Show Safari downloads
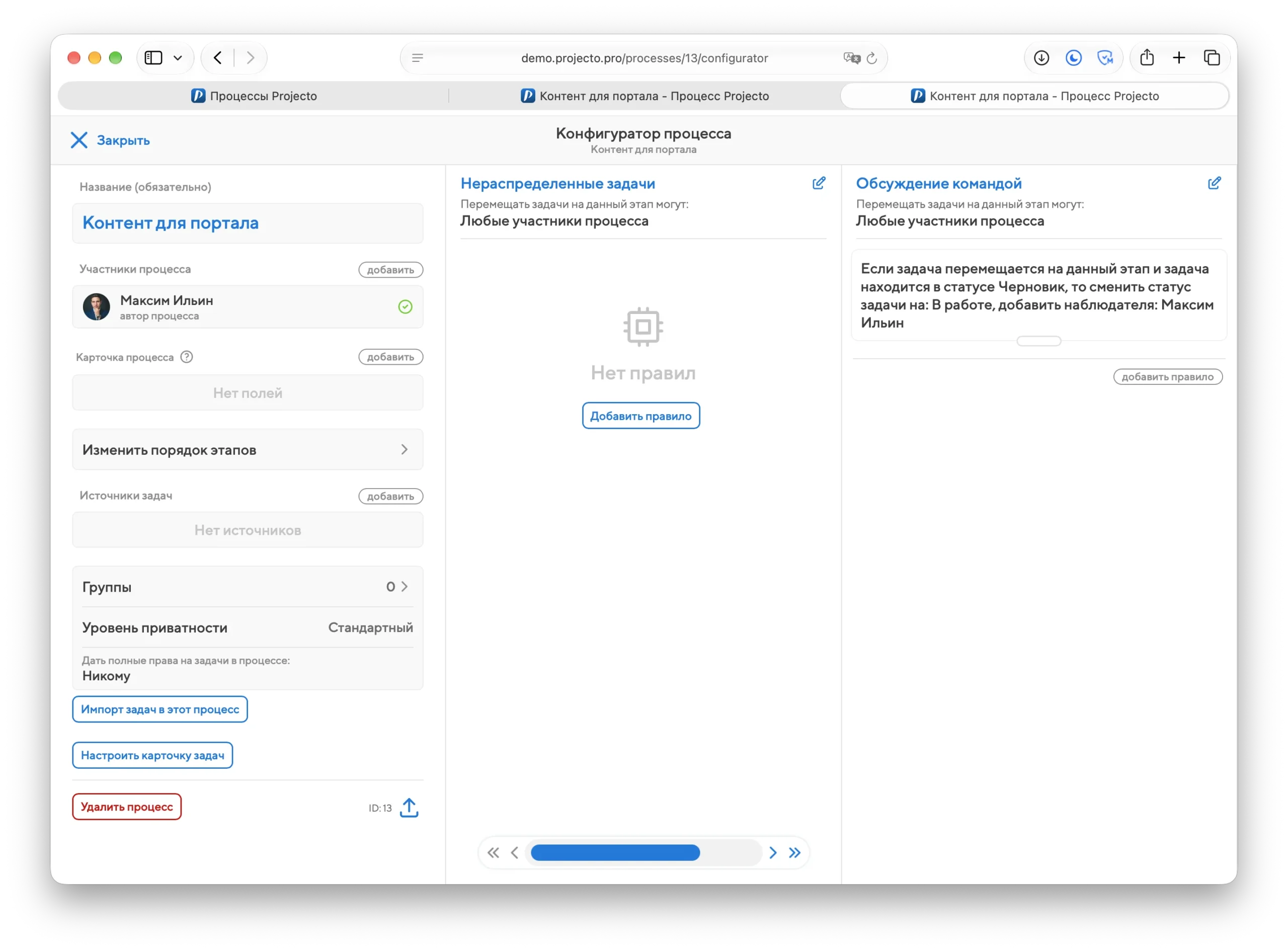This screenshot has height=951, width=1288. (1041, 57)
